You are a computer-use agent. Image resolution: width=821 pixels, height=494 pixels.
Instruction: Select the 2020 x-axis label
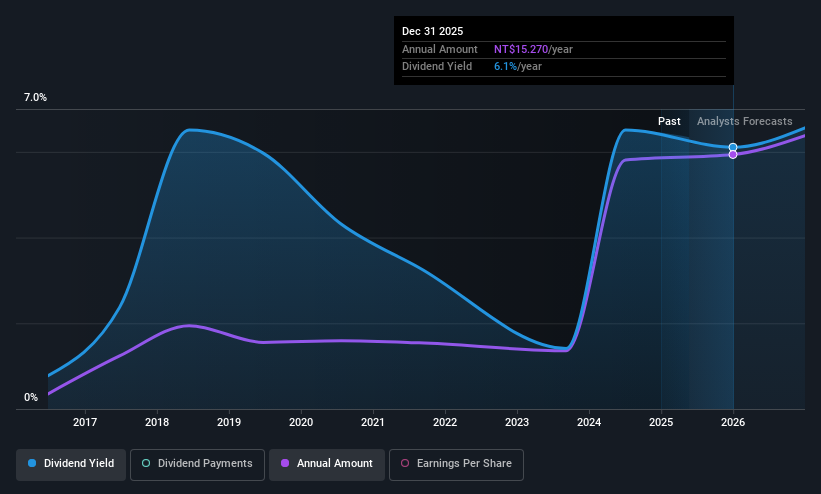[x=301, y=422]
